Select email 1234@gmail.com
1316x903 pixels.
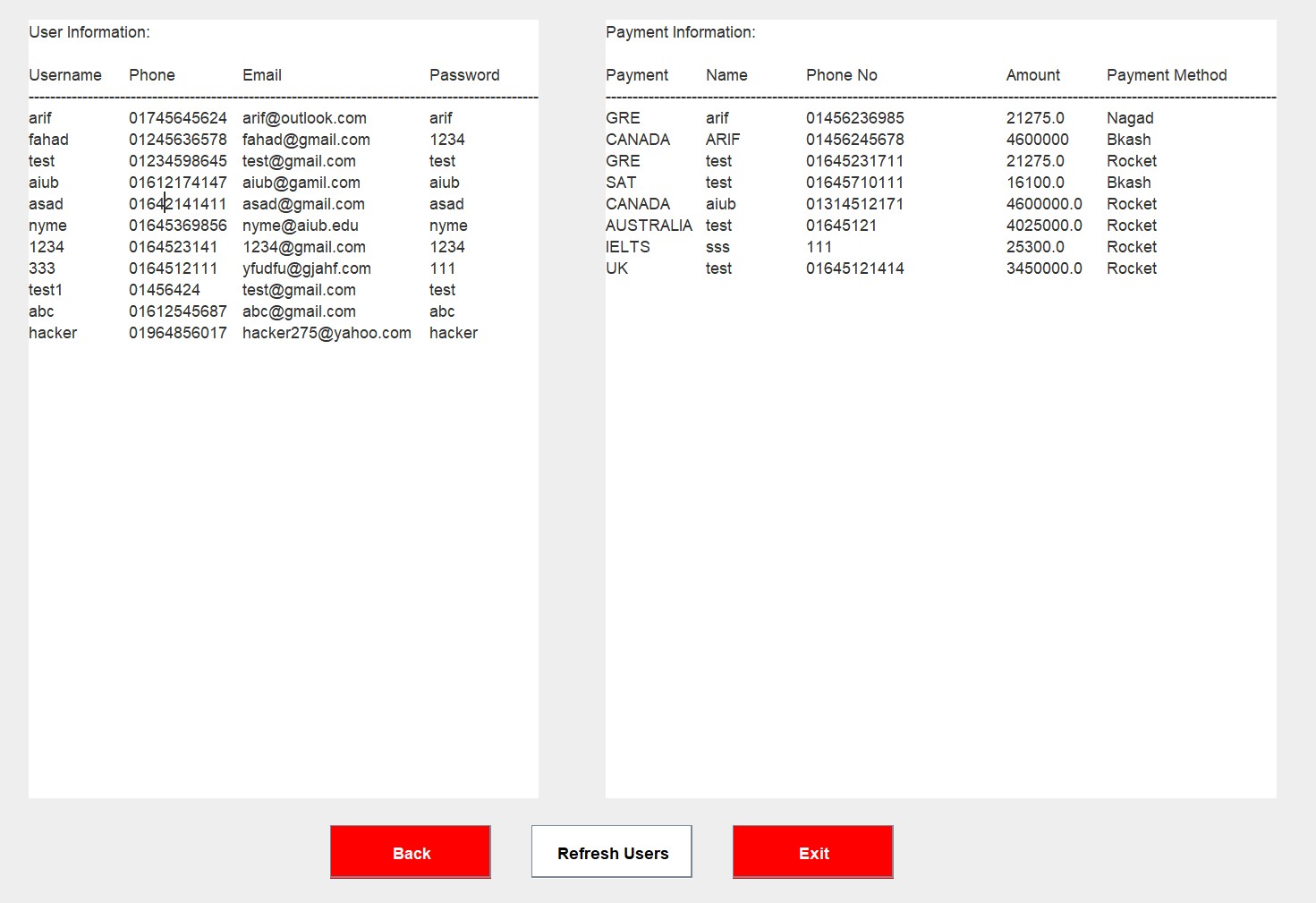(304, 247)
